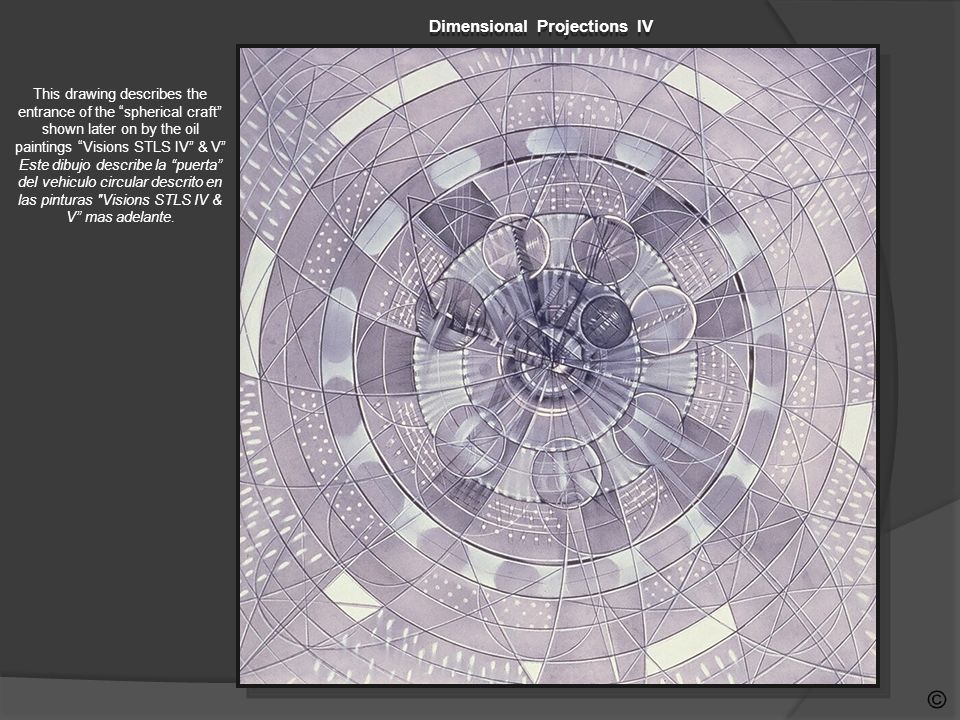The width and height of the screenshot is (960, 720).
Task: Click the slide title "Dimensional Projections IV"
Action: coord(541,26)
